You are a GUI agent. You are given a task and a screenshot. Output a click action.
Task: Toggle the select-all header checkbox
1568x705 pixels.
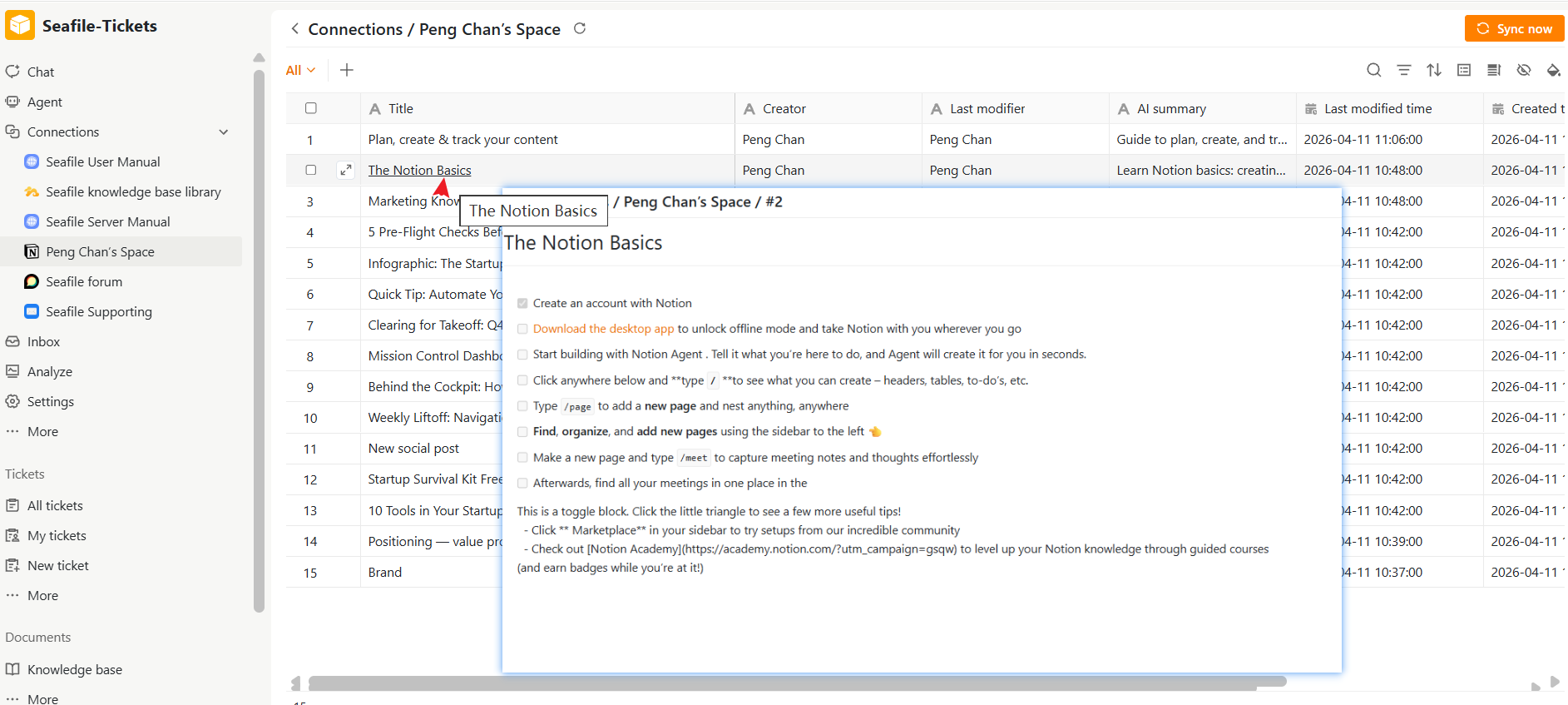tap(311, 108)
